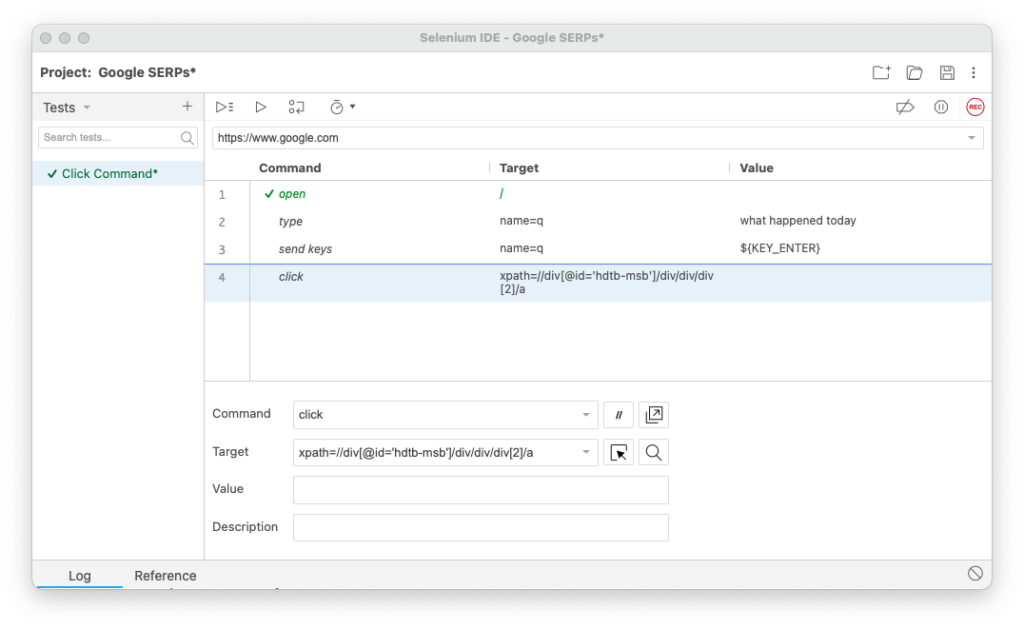Find target element in page

tap(654, 453)
